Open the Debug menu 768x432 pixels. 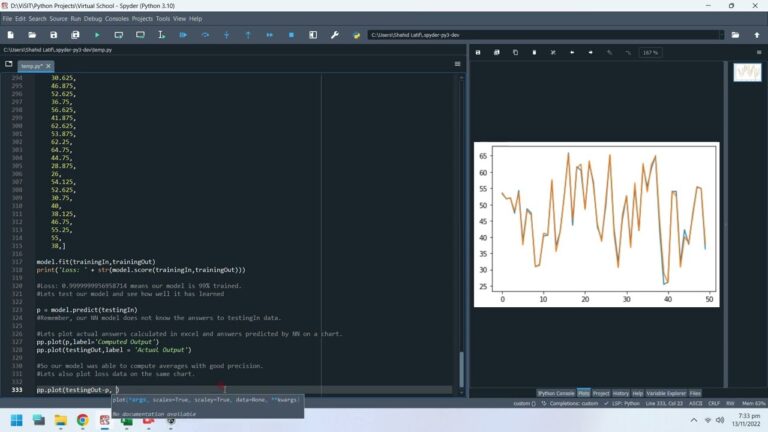[x=93, y=19]
